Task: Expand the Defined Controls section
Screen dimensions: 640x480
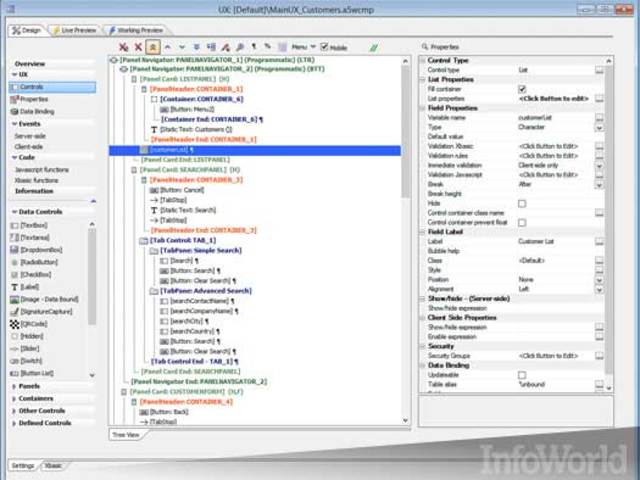Action: [14, 423]
